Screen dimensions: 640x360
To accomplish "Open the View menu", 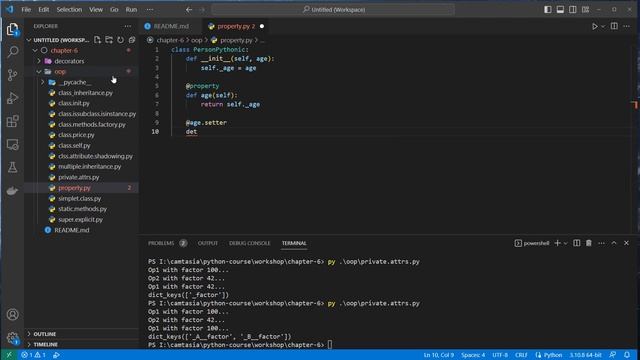I will 96,9.
